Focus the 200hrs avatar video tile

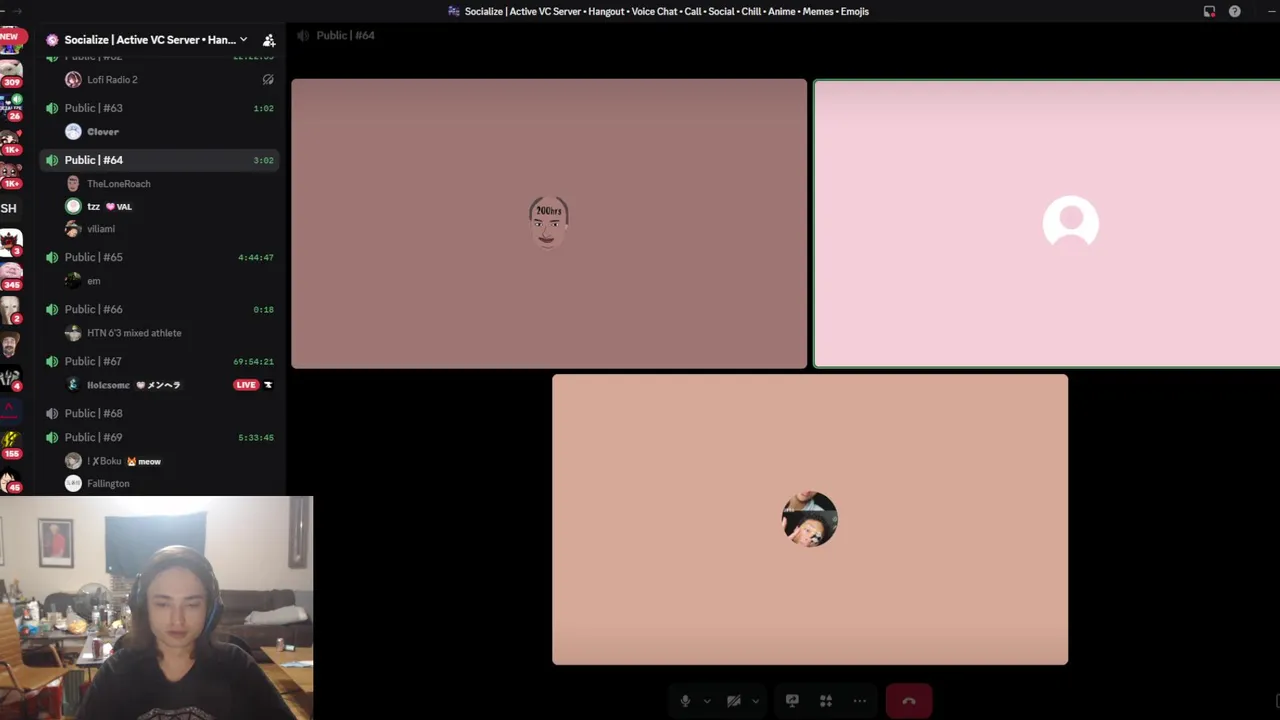pos(549,224)
